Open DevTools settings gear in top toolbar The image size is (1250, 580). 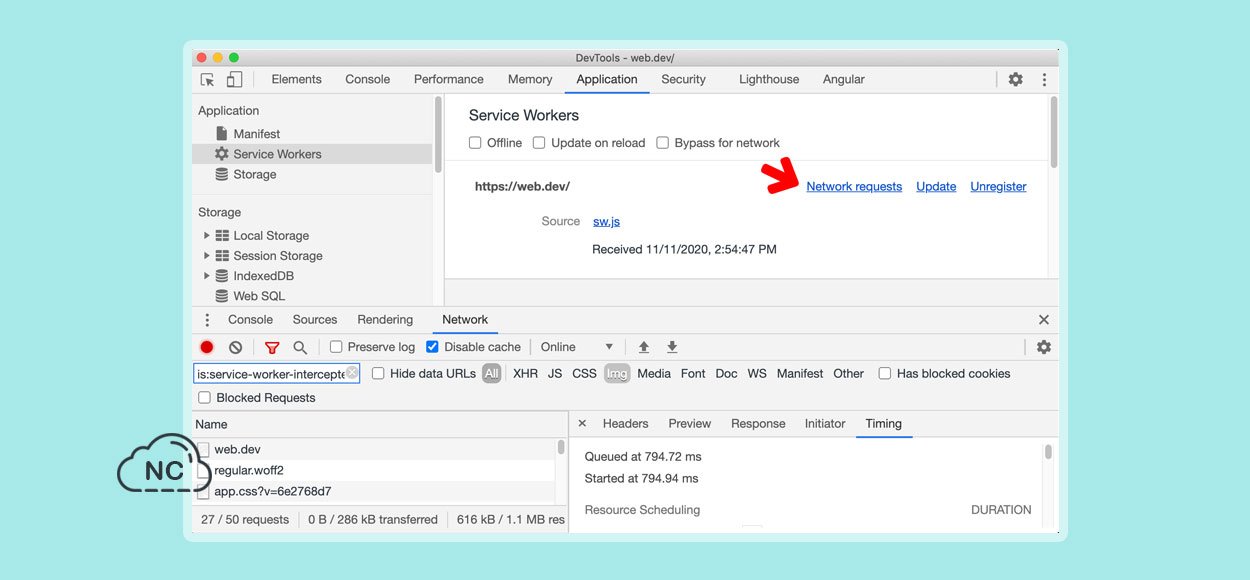point(1015,80)
